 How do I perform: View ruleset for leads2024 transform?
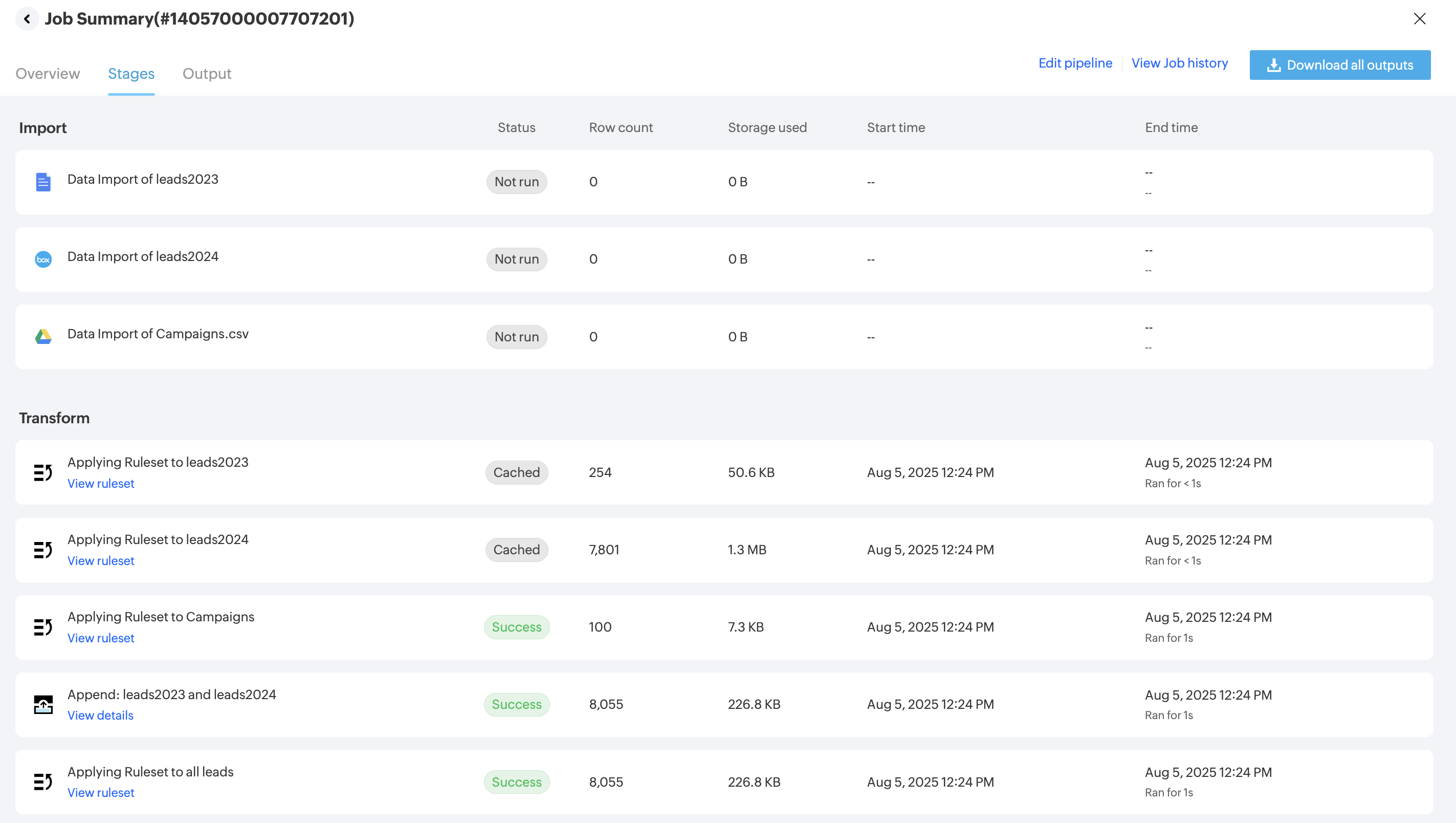pos(101,560)
